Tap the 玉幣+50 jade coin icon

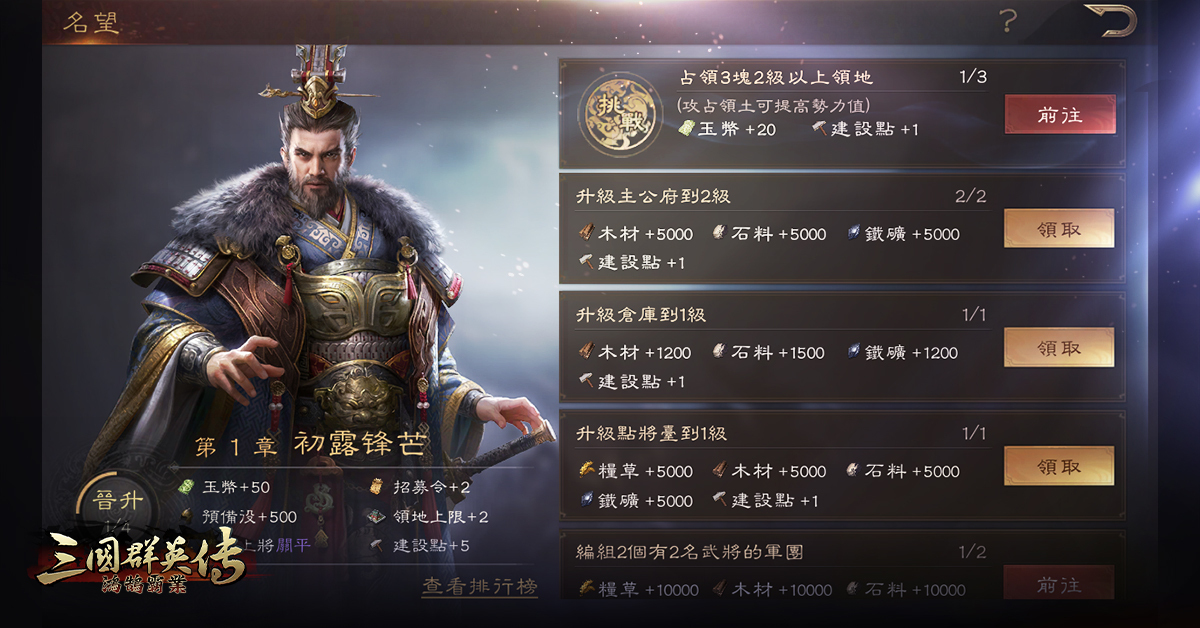(185, 487)
